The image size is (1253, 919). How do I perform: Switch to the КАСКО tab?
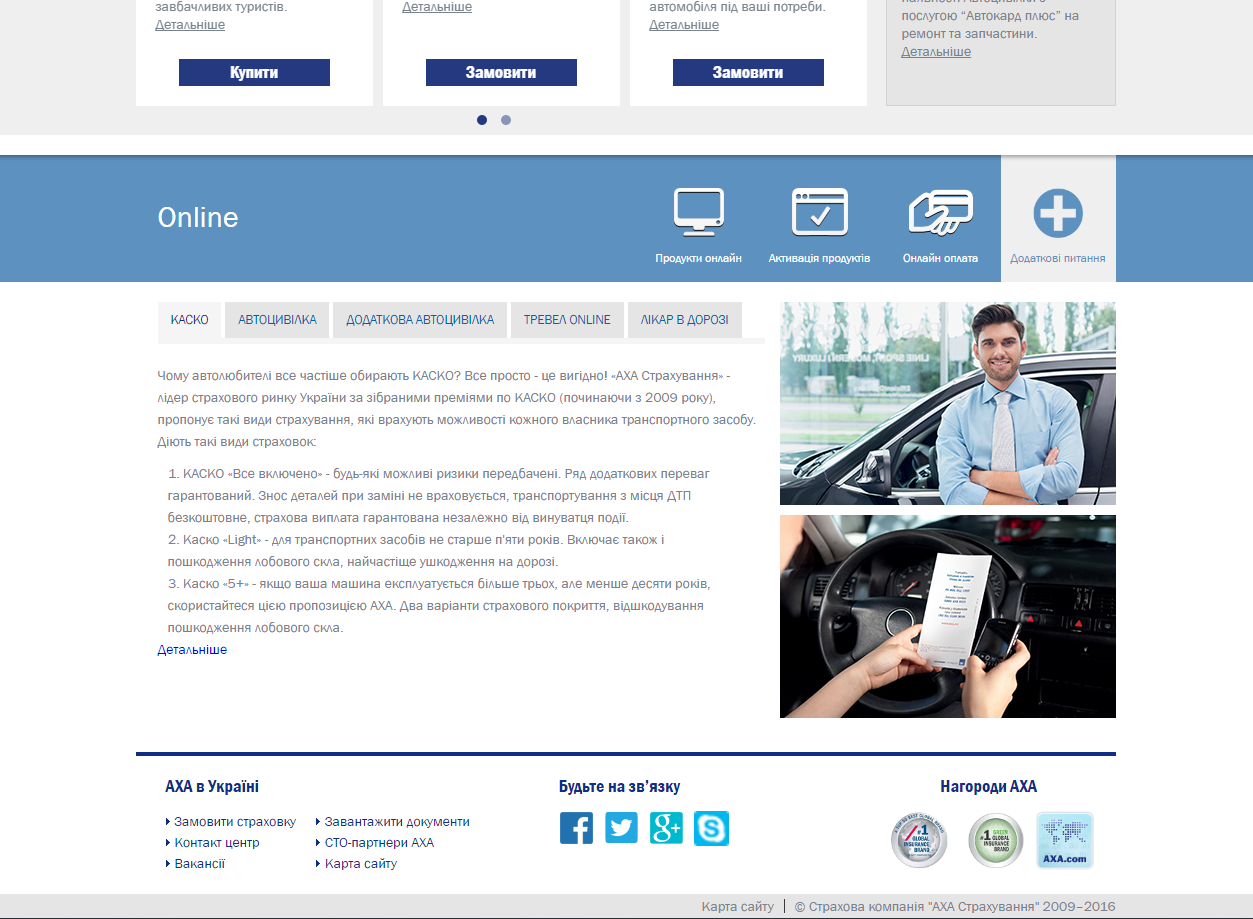pyautogui.click(x=189, y=320)
